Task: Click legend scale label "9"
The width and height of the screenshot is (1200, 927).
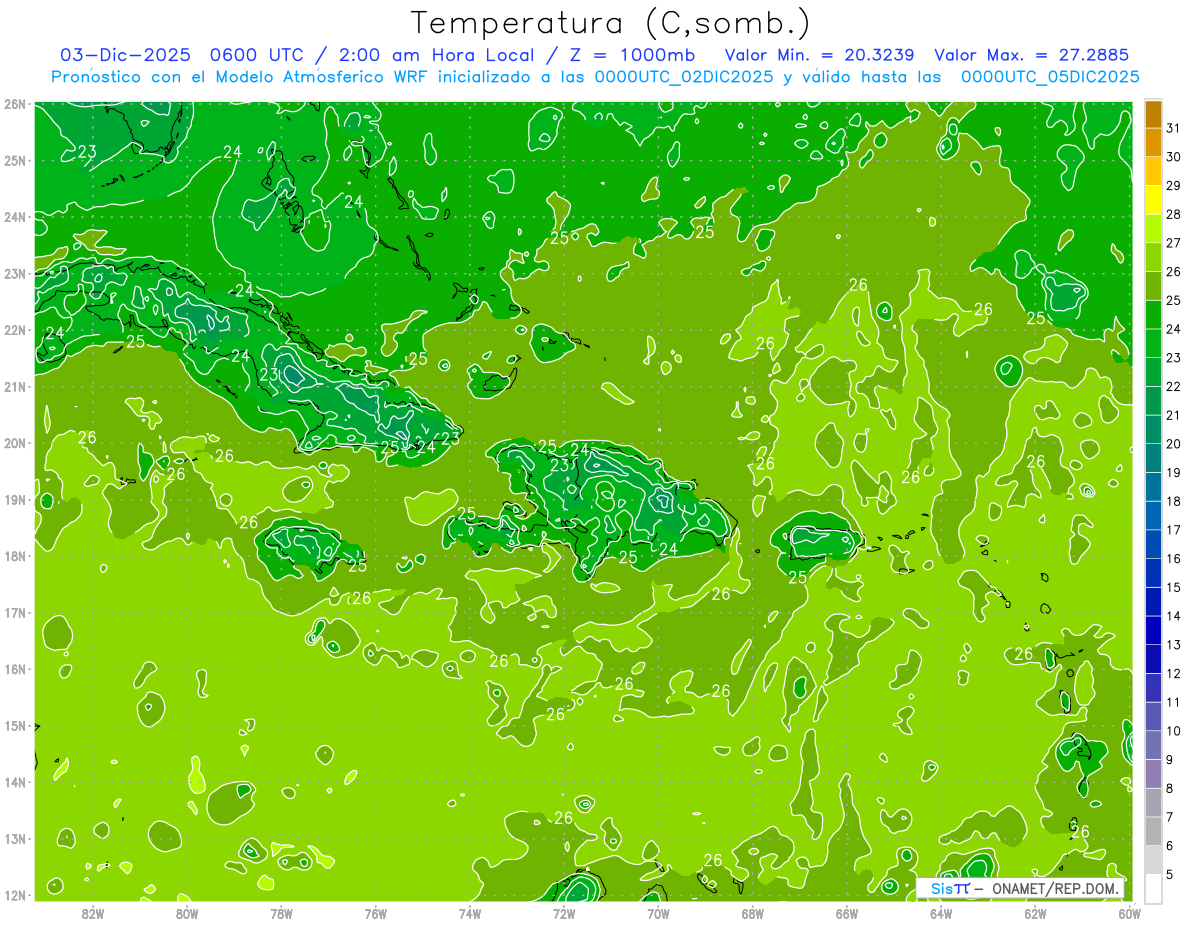Action: pyautogui.click(x=1170, y=760)
